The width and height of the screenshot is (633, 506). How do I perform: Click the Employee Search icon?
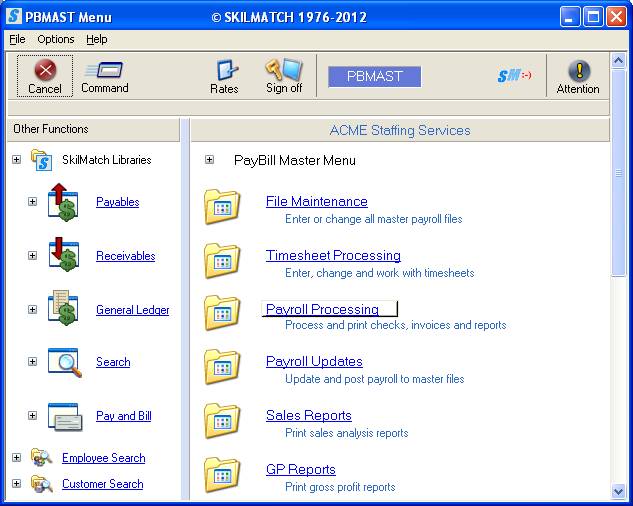point(42,458)
